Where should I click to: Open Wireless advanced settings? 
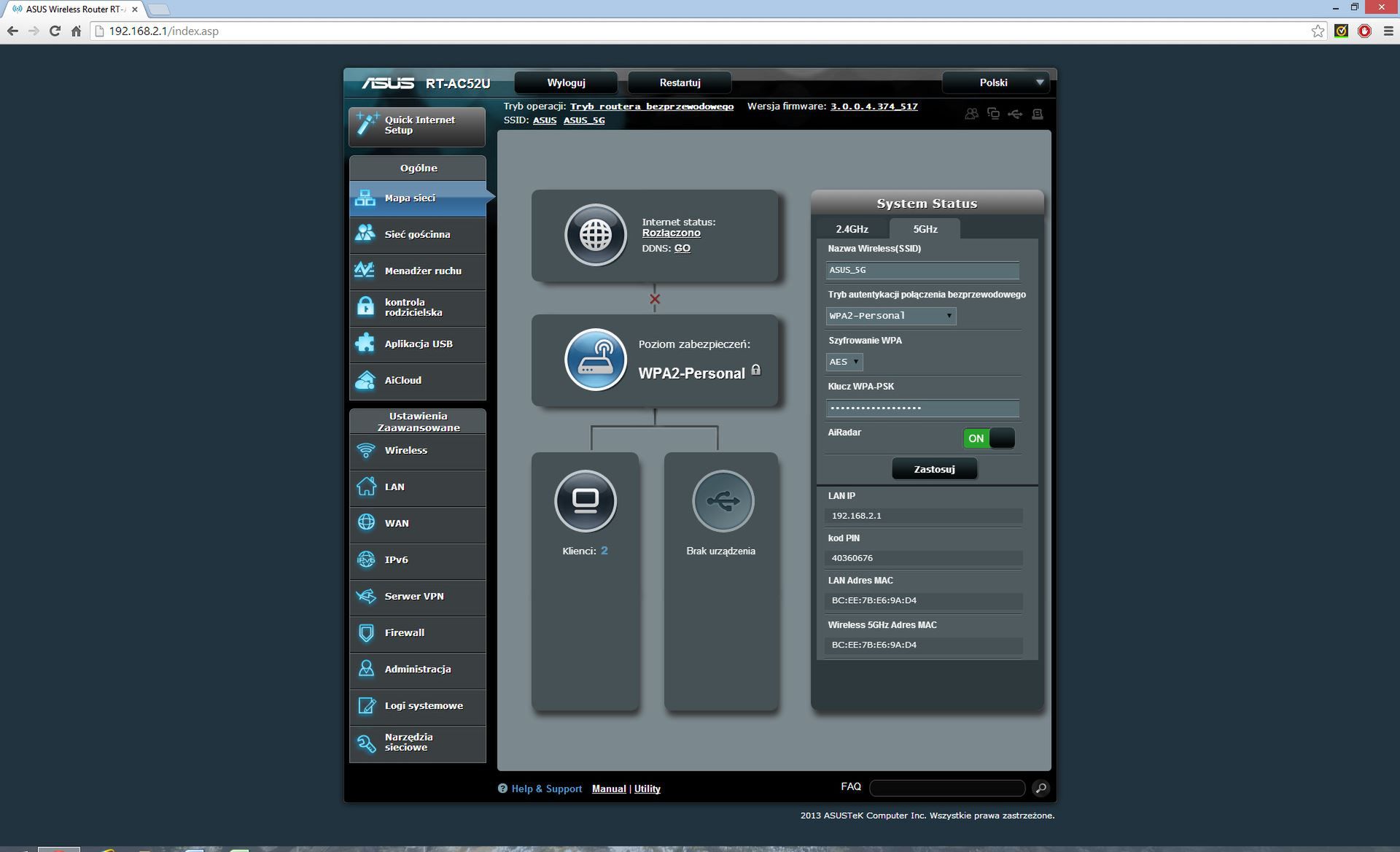(417, 451)
